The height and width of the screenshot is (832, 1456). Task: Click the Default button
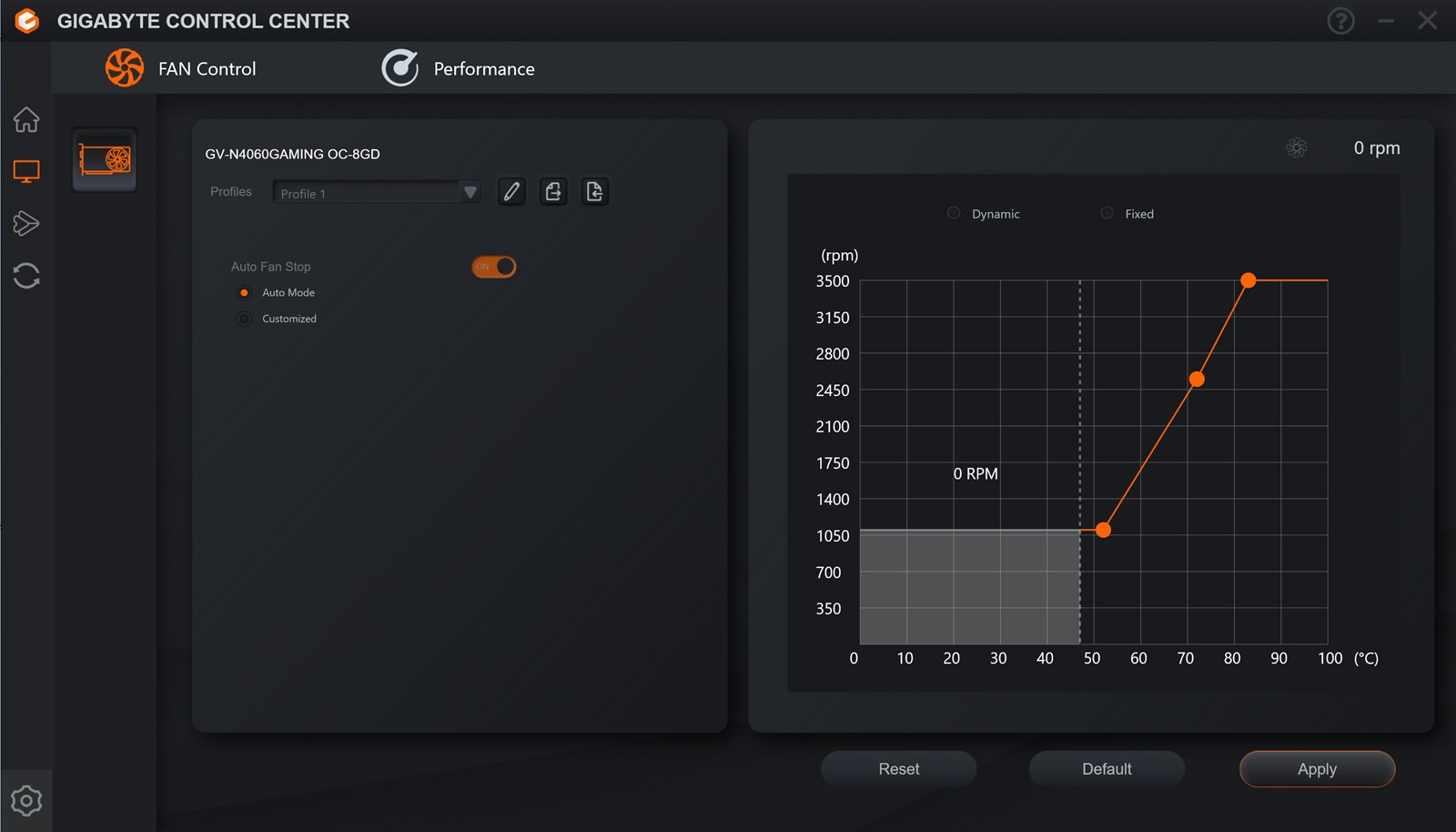[x=1107, y=769]
